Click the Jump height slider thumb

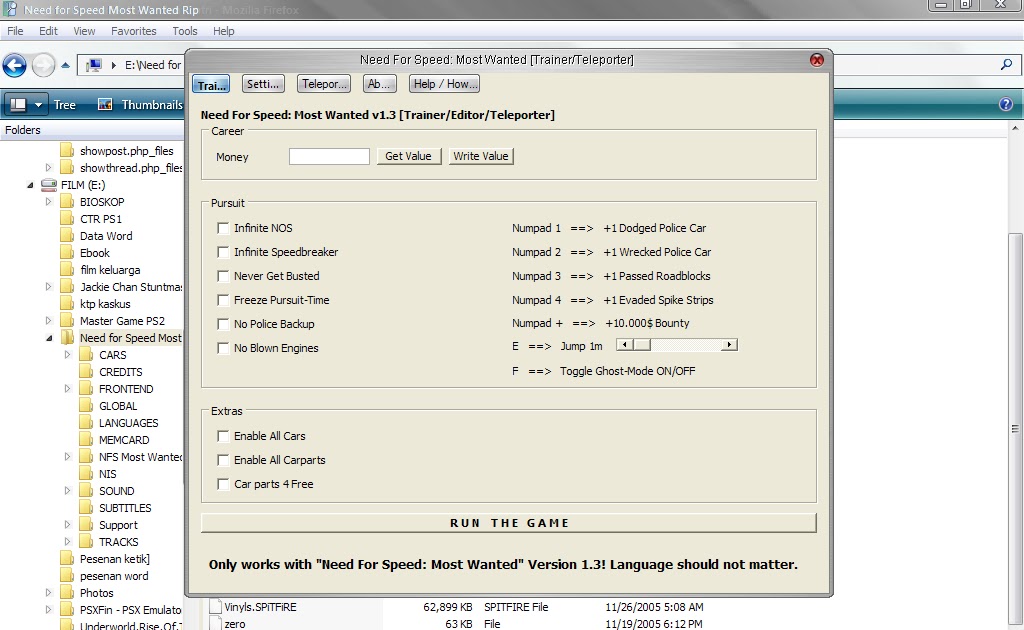pyautogui.click(x=641, y=345)
